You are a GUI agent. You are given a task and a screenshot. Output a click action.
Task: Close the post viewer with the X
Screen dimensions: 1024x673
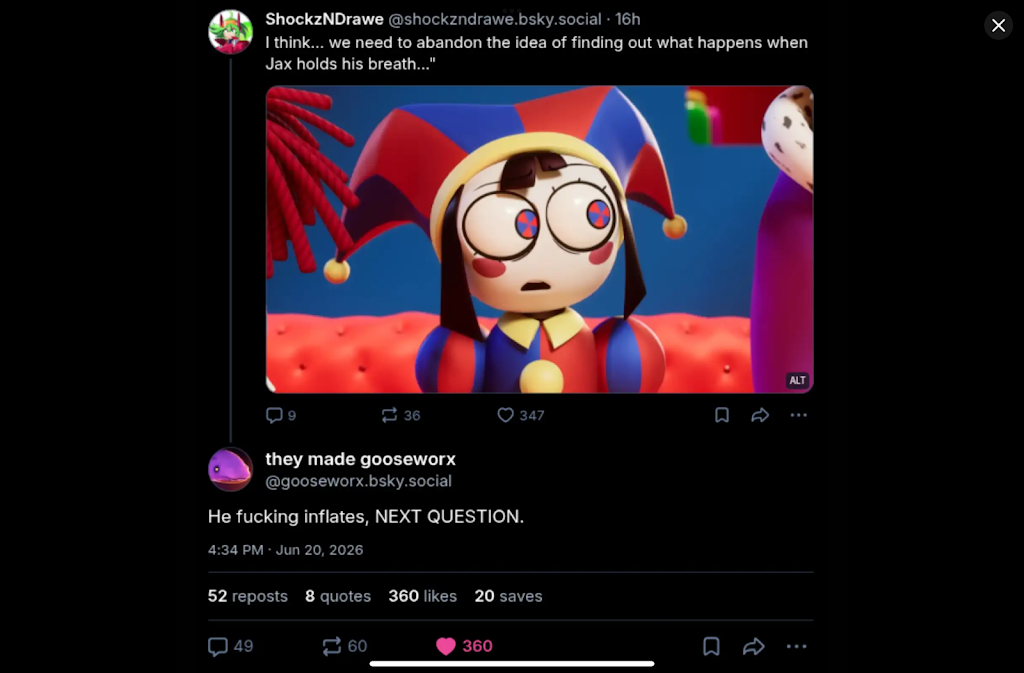pyautogui.click(x=998, y=25)
